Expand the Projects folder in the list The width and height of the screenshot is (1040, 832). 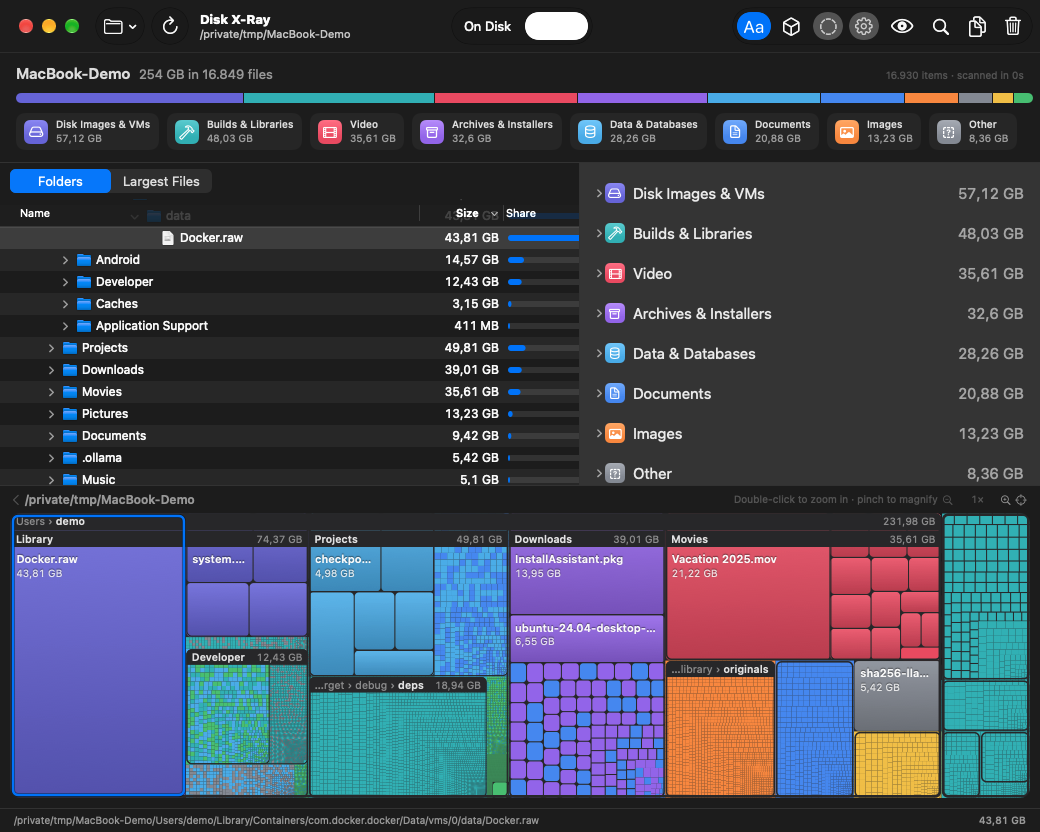coord(51,348)
